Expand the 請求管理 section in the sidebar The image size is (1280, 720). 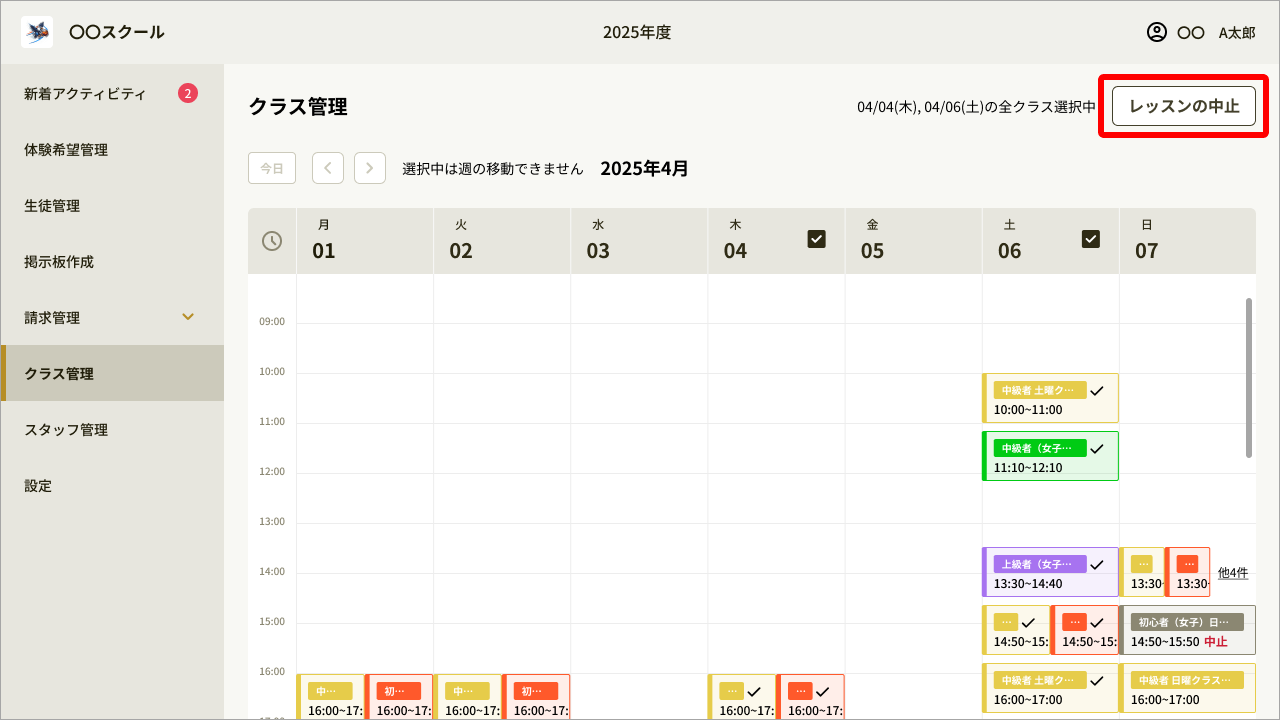(187, 317)
